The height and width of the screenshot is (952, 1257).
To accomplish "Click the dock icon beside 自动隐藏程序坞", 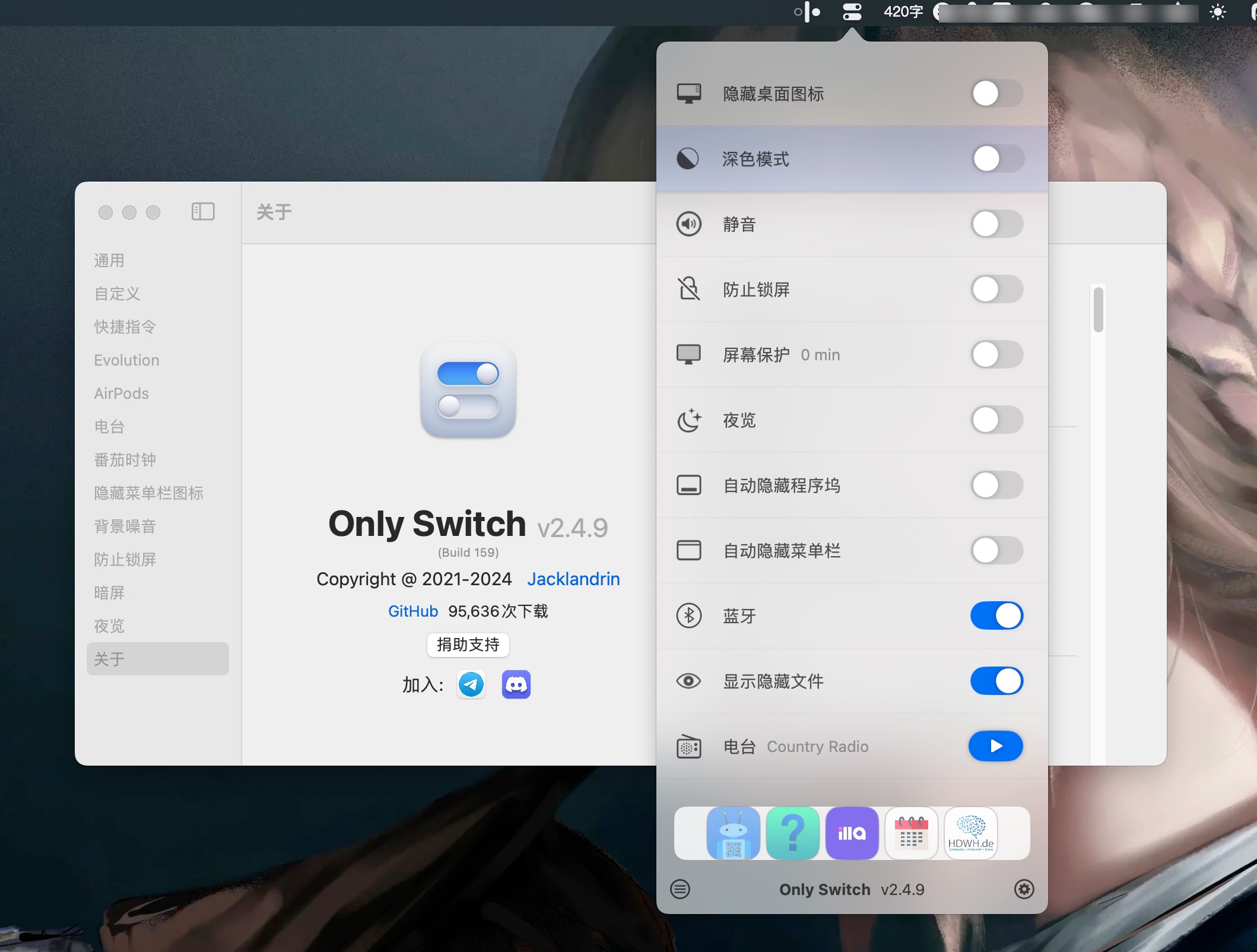I will point(688,485).
